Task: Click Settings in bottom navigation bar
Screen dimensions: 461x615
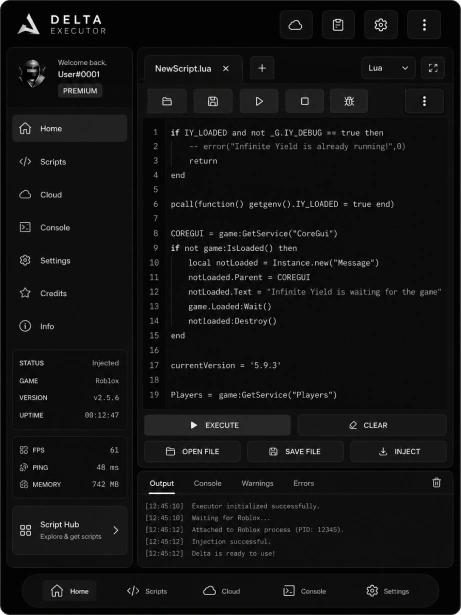Action: tap(388, 591)
